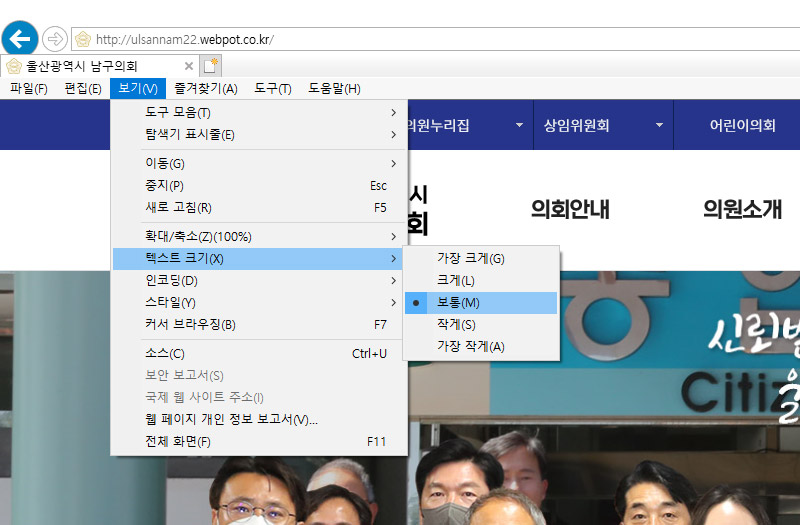Screen dimensions: 800x525
Task: Choose 전체 화면(F) full screen
Action: pos(259,441)
